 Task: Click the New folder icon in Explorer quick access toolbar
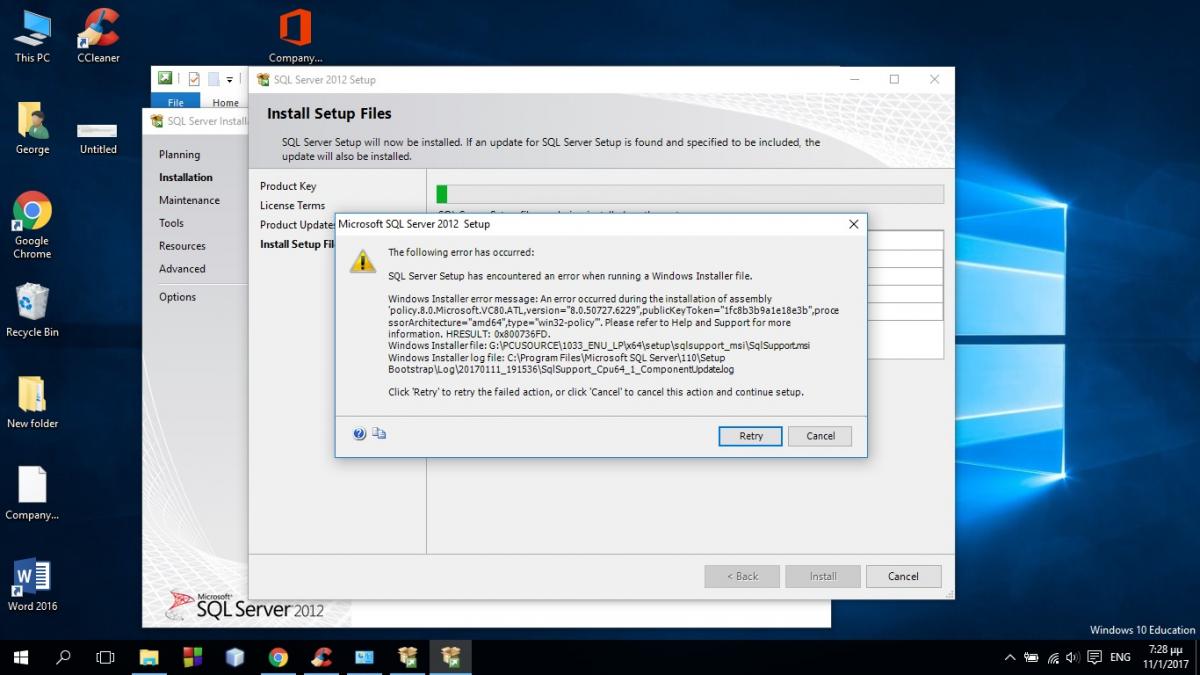tap(213, 79)
